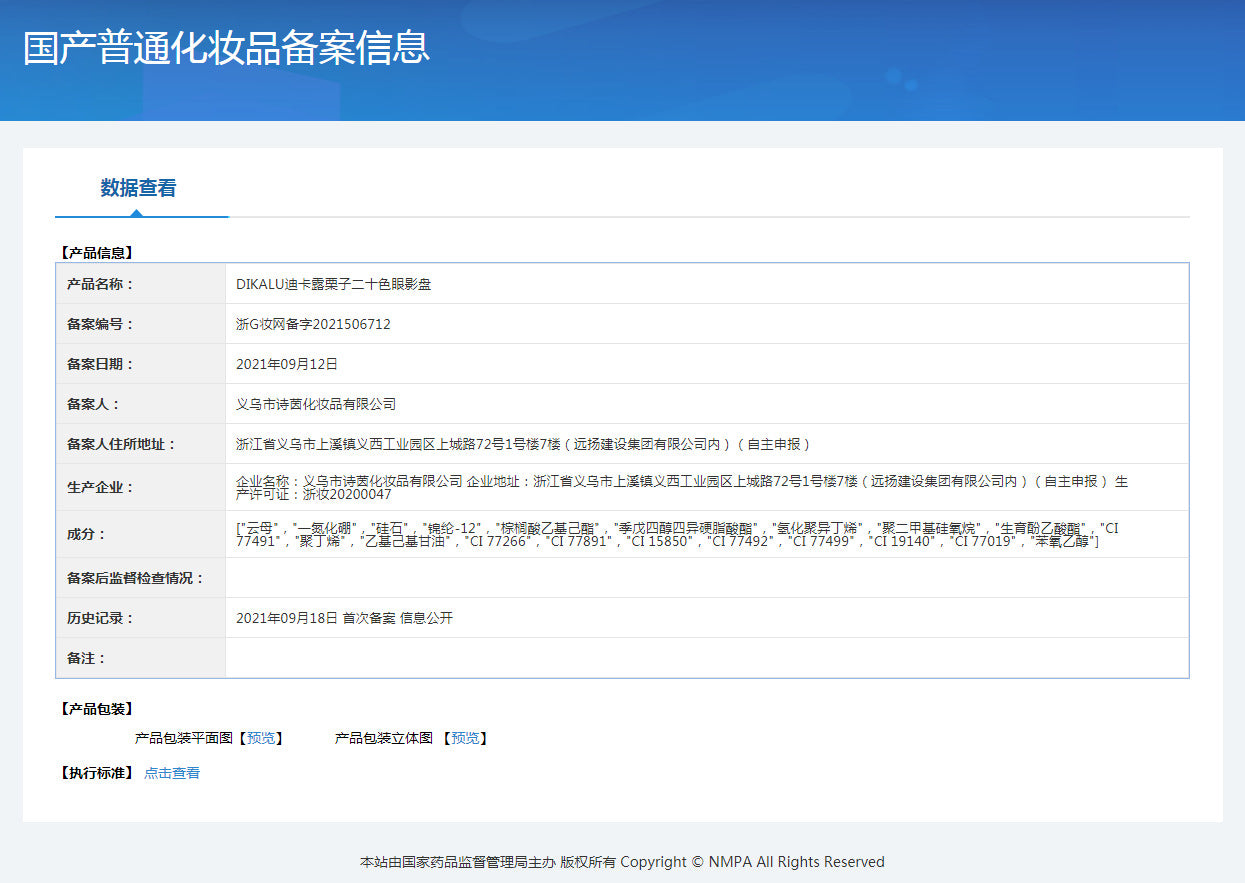This screenshot has width=1245, height=883.
Task: Click filer name 义乌市诗茵化妆品有限公司 in 备案人 row
Action: 316,404
